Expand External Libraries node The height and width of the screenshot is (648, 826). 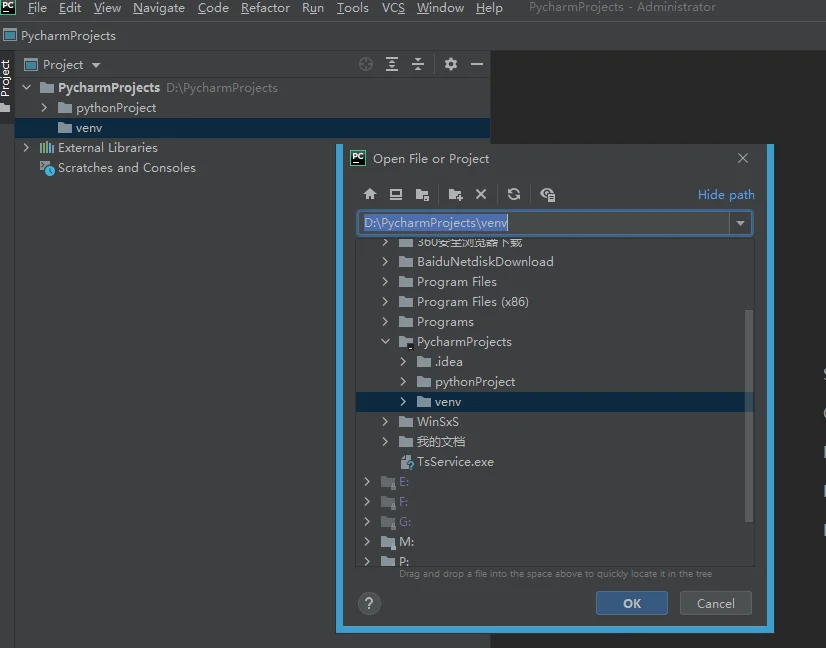point(26,148)
